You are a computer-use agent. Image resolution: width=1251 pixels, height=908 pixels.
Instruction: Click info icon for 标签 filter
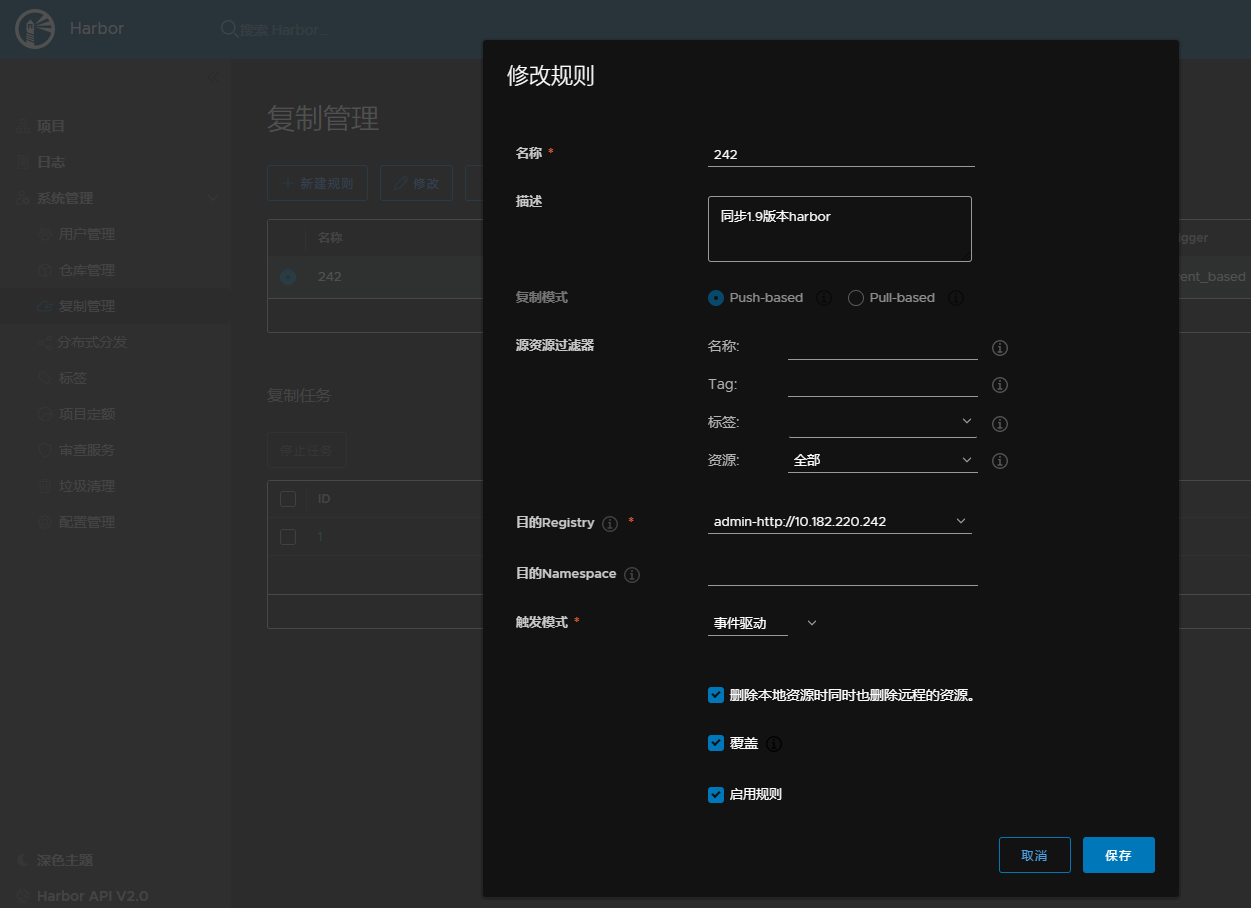coord(999,424)
